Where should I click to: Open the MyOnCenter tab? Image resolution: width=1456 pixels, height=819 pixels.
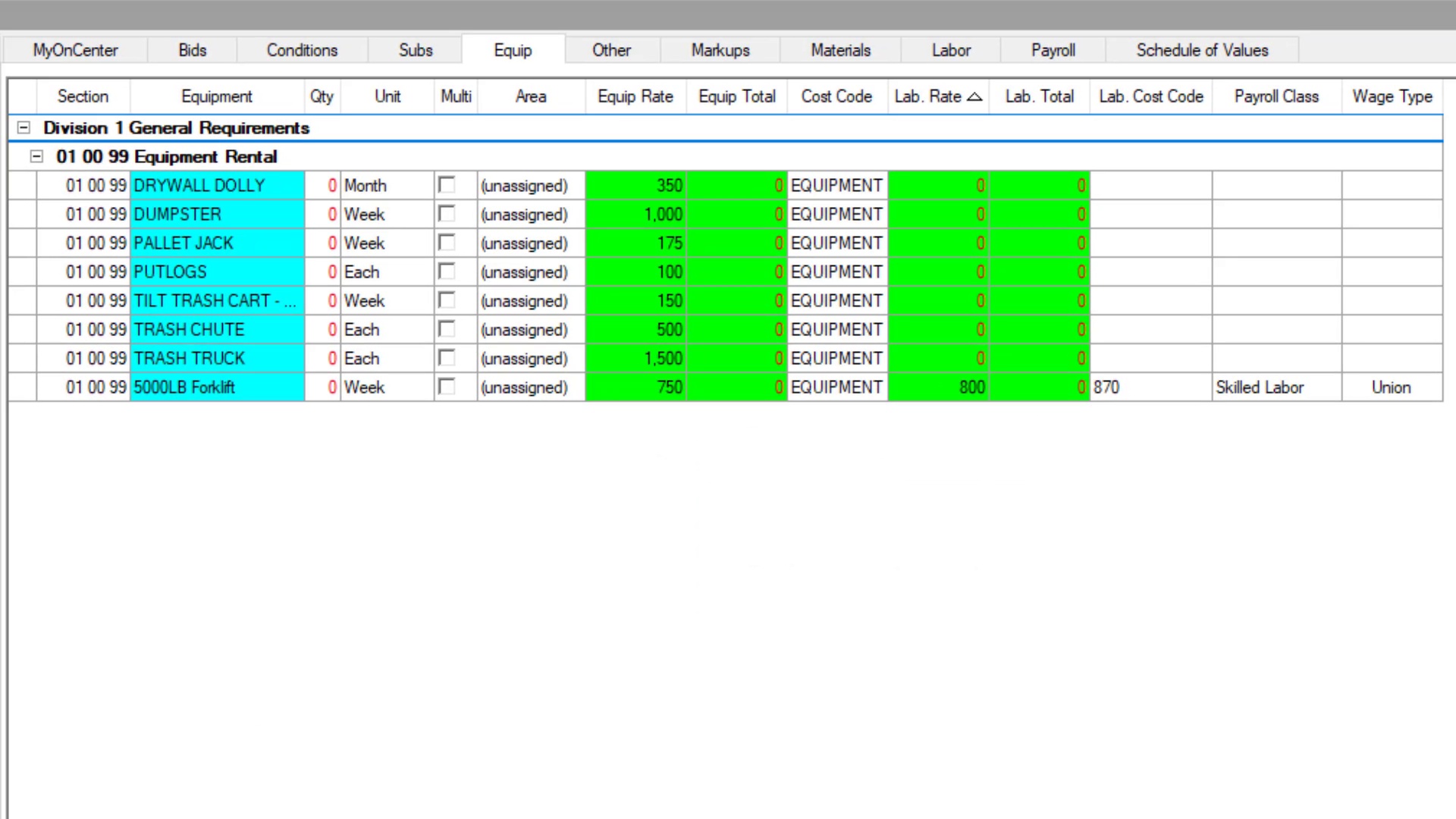pos(75,50)
